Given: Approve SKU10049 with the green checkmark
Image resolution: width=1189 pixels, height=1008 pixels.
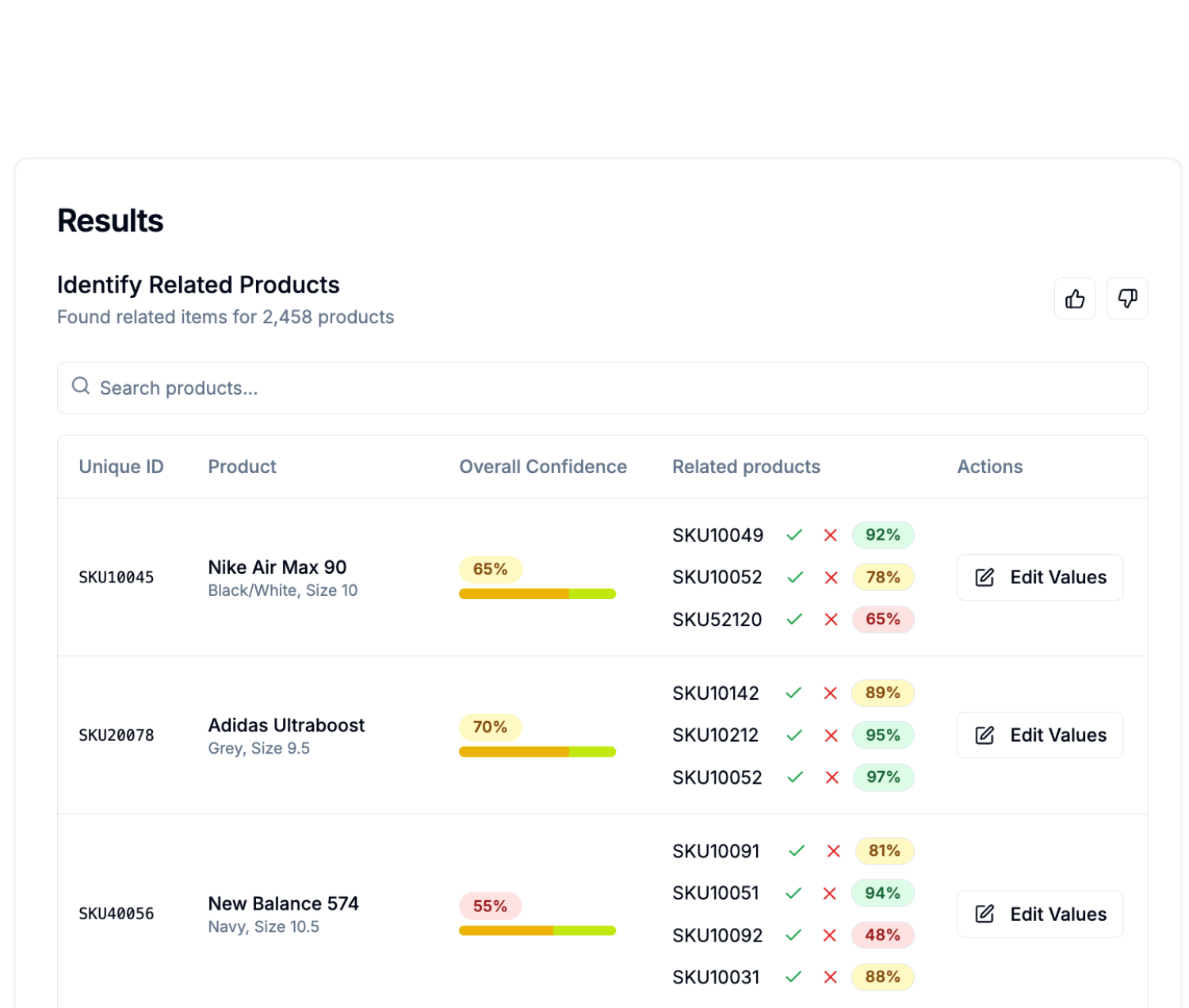Looking at the screenshot, I should (x=795, y=535).
